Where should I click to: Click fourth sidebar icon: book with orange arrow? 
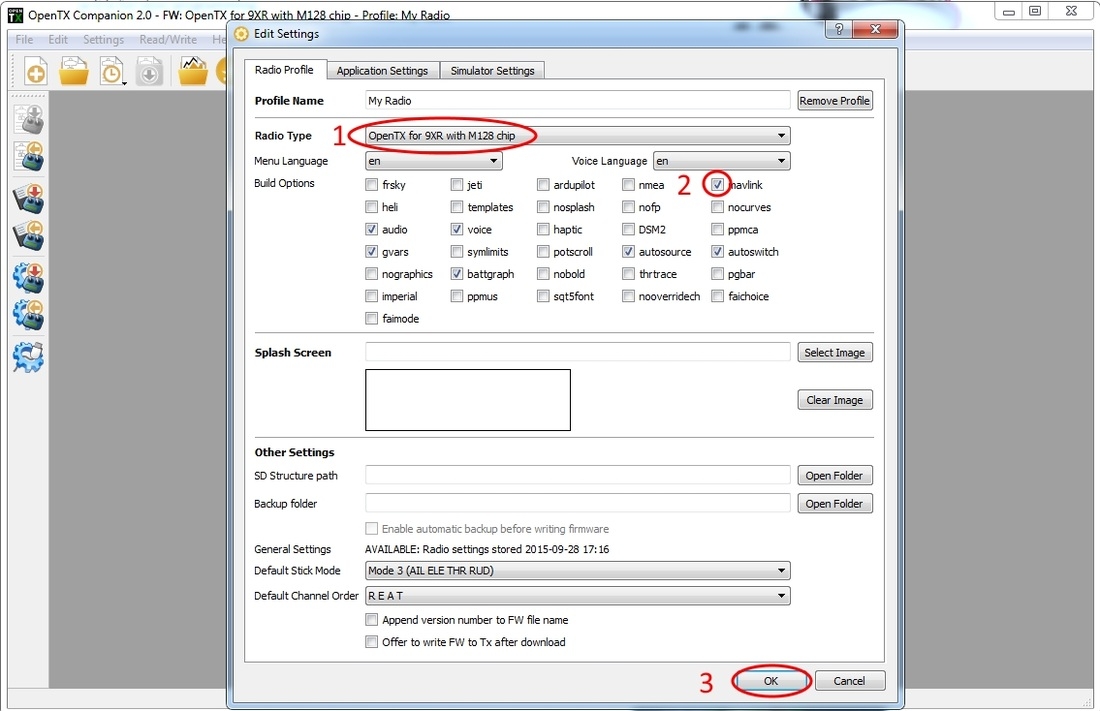coord(28,236)
